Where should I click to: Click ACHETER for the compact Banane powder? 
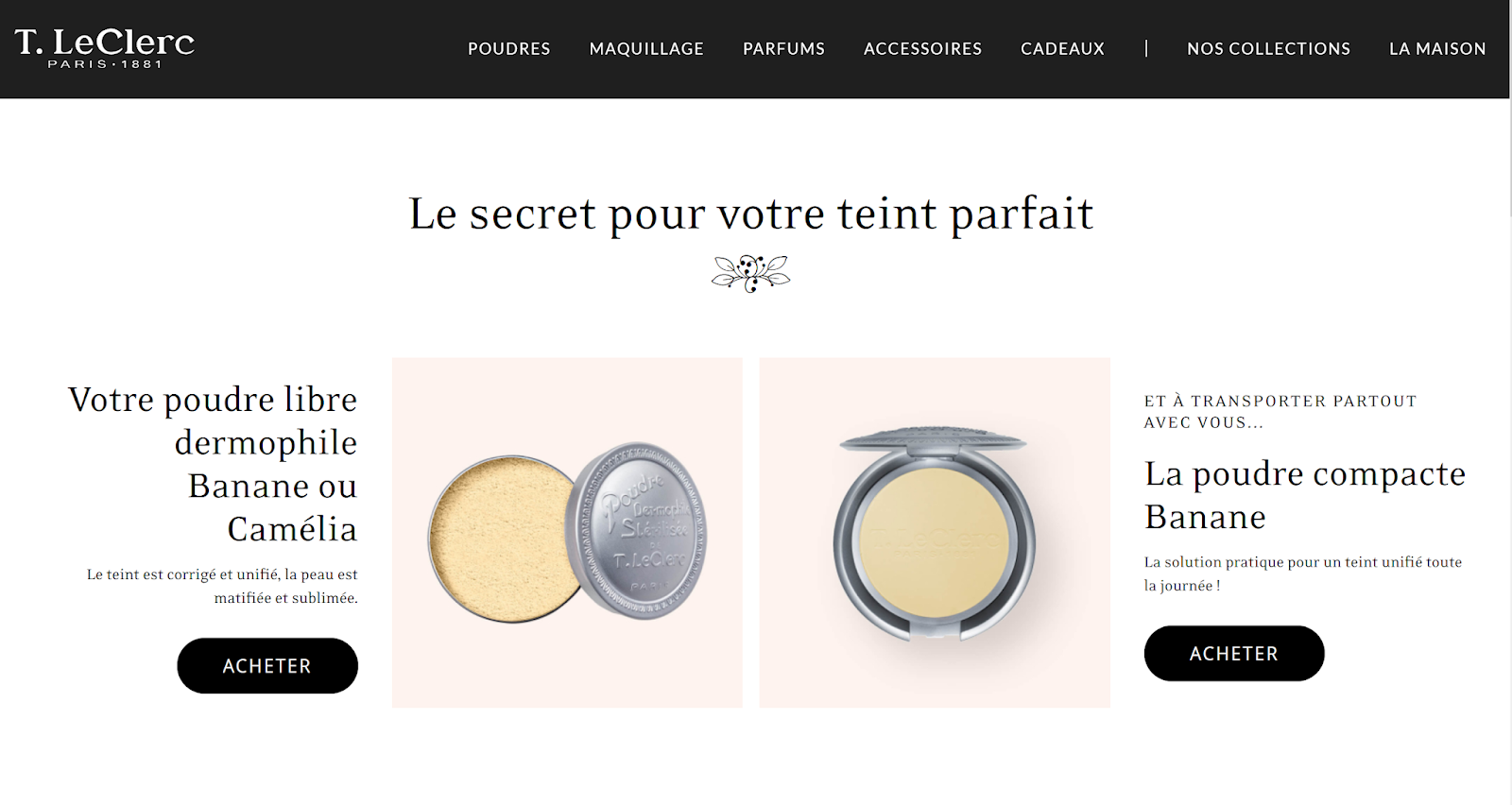click(x=1234, y=653)
